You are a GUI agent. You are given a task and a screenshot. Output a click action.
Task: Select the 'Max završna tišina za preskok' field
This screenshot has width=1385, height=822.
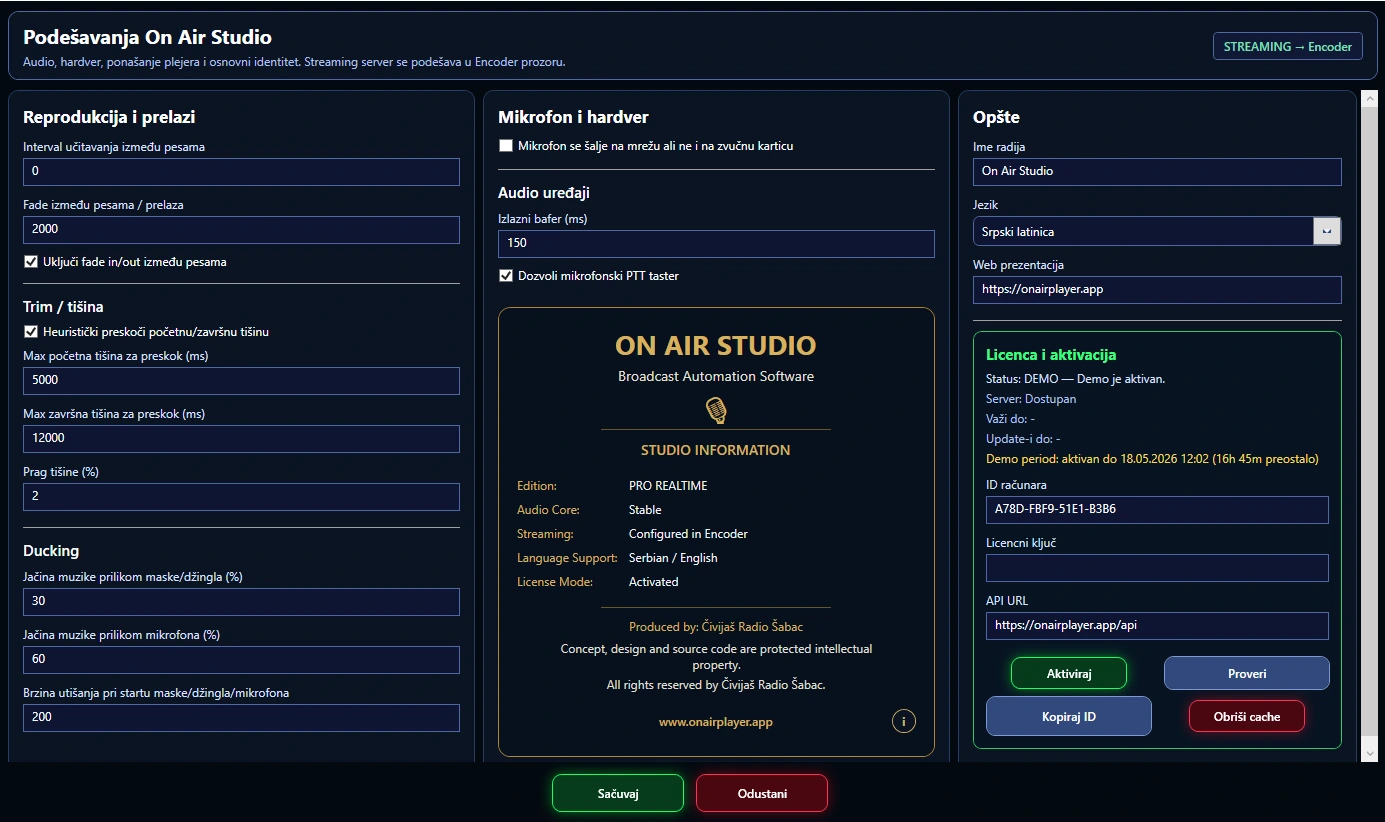pos(241,439)
